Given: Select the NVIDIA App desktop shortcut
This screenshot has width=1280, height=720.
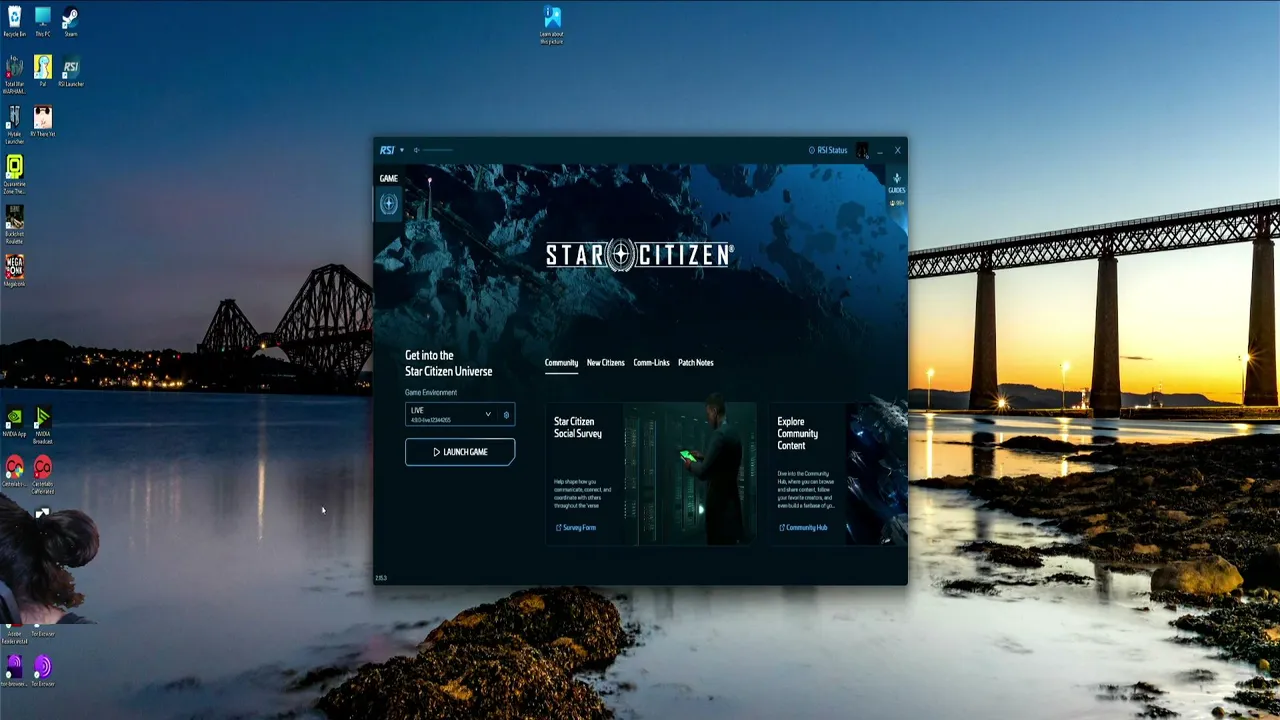Looking at the screenshot, I should (15, 421).
